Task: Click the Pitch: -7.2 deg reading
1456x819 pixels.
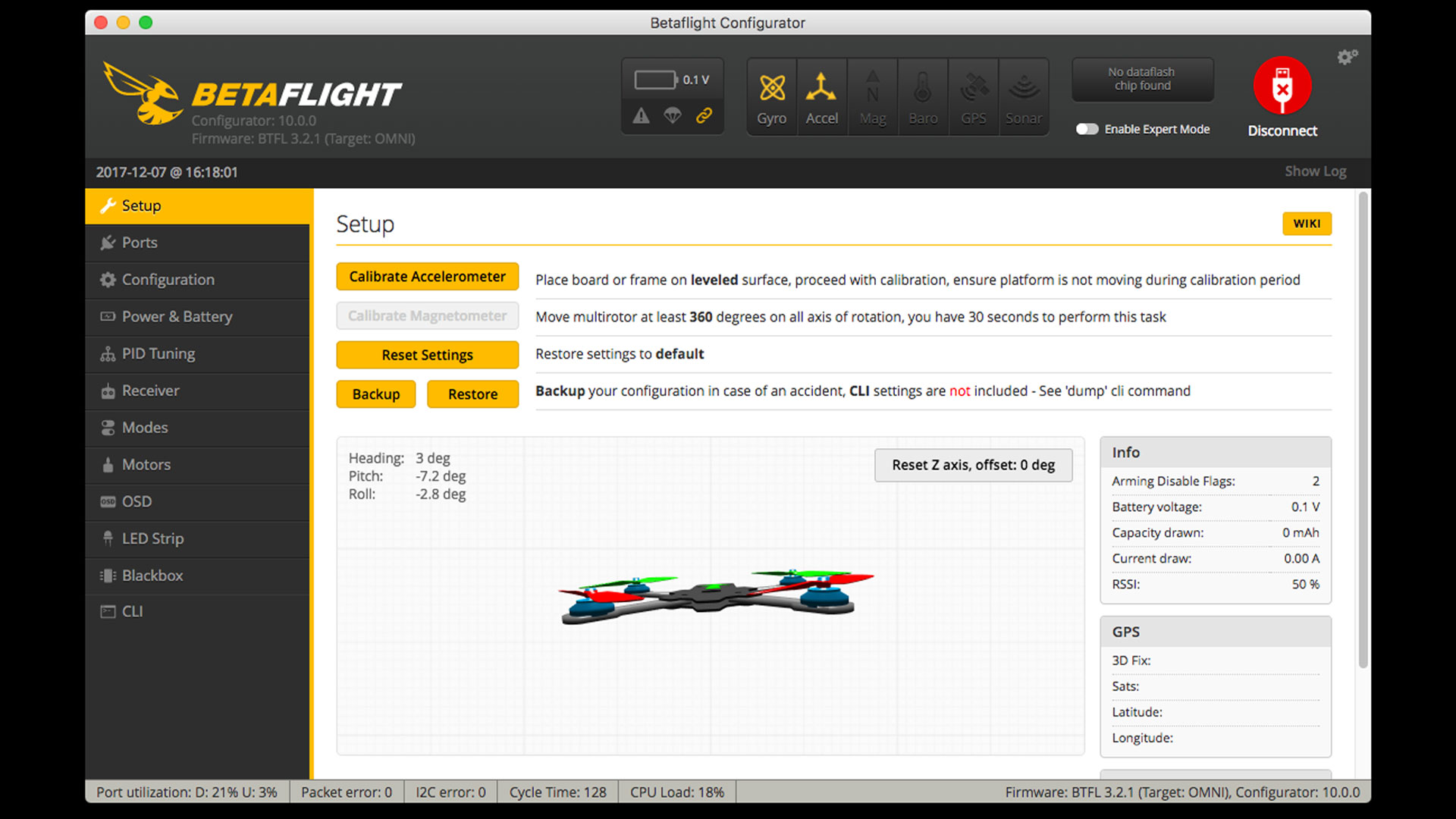Action: click(407, 476)
